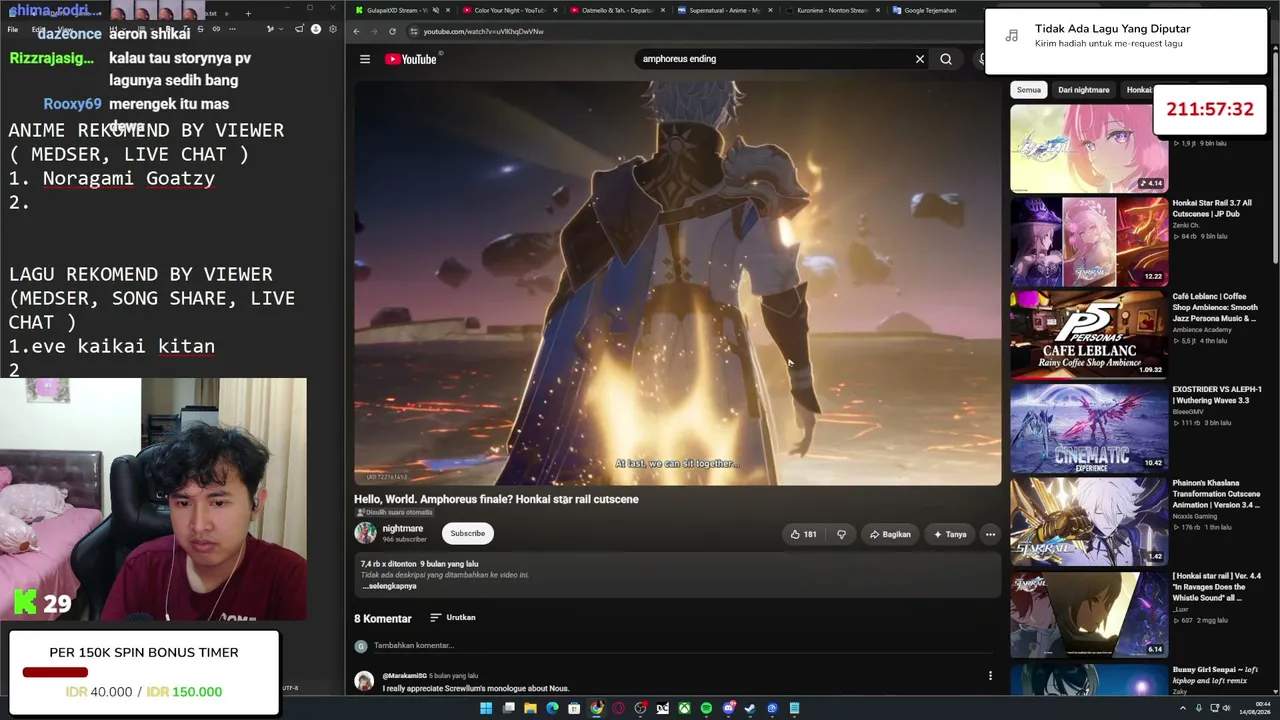
Task: Switch to the Kuronime tab
Action: 831,10
